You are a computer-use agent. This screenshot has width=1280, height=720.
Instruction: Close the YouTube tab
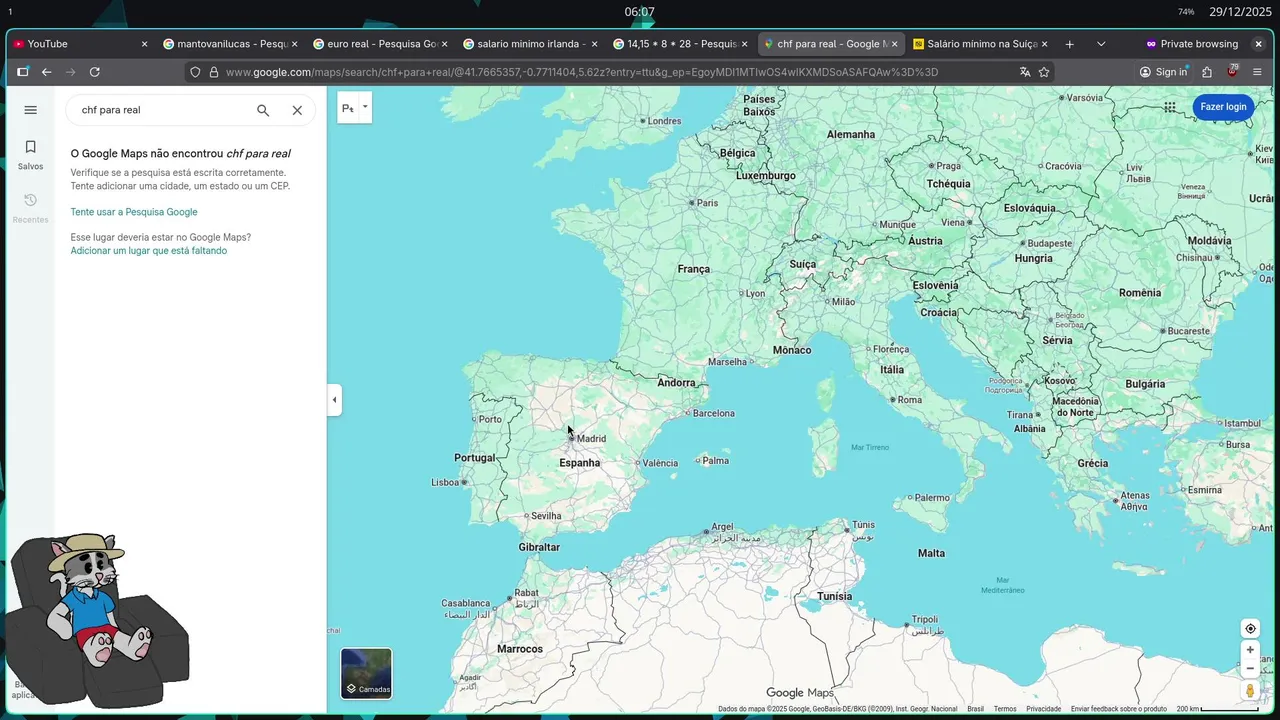144,44
